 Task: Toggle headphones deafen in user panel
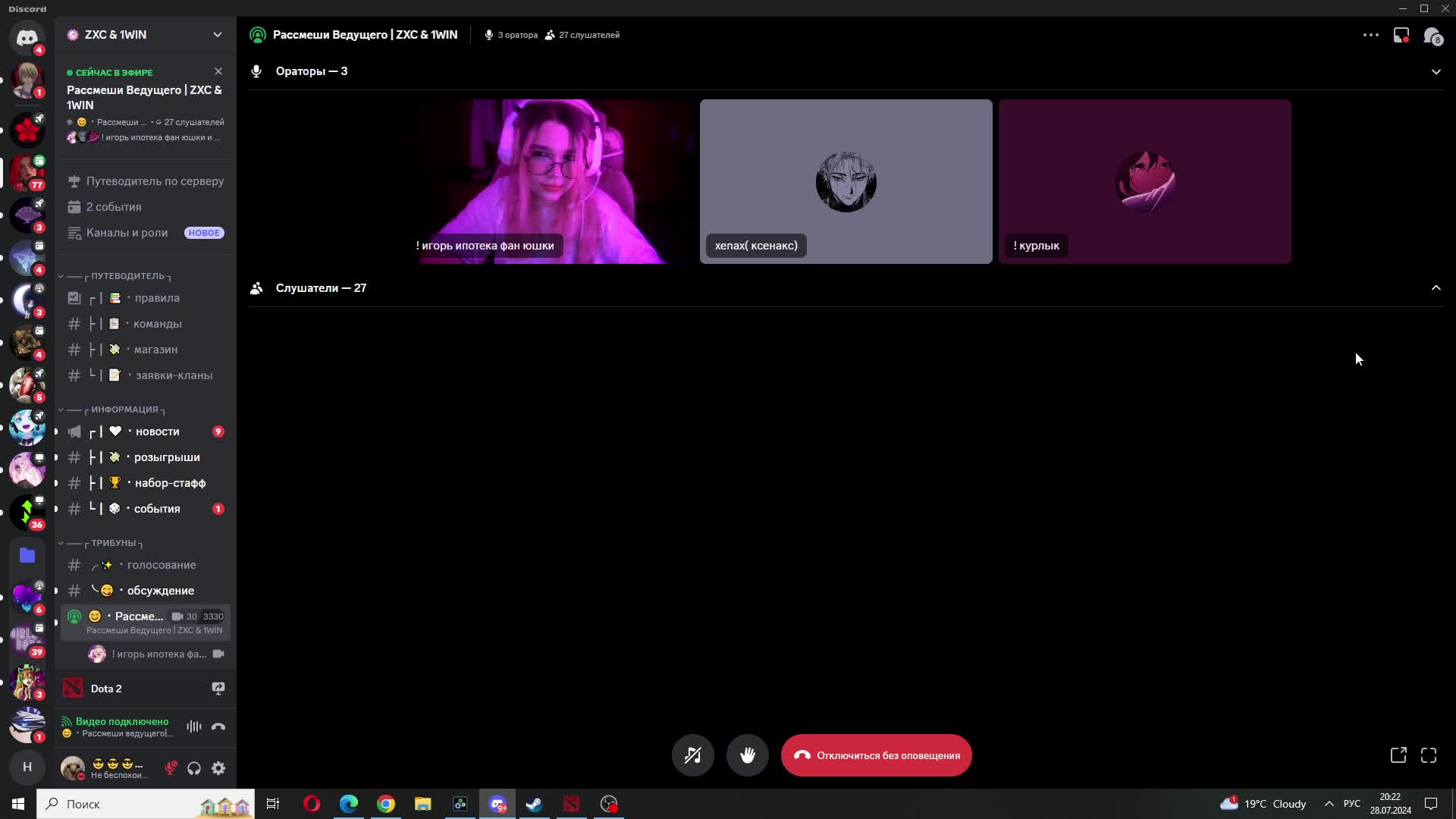(x=194, y=768)
